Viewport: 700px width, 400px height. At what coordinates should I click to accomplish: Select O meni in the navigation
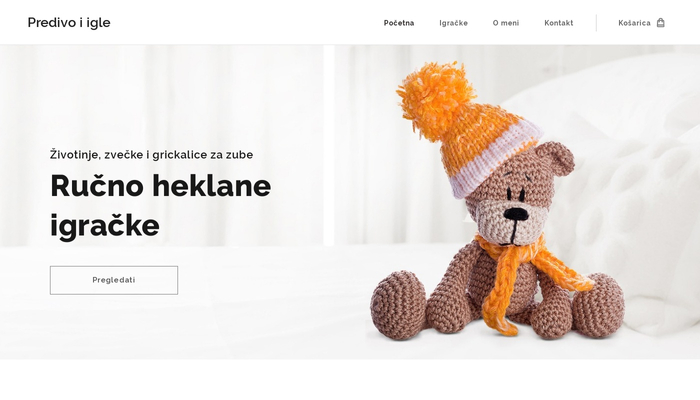click(506, 23)
